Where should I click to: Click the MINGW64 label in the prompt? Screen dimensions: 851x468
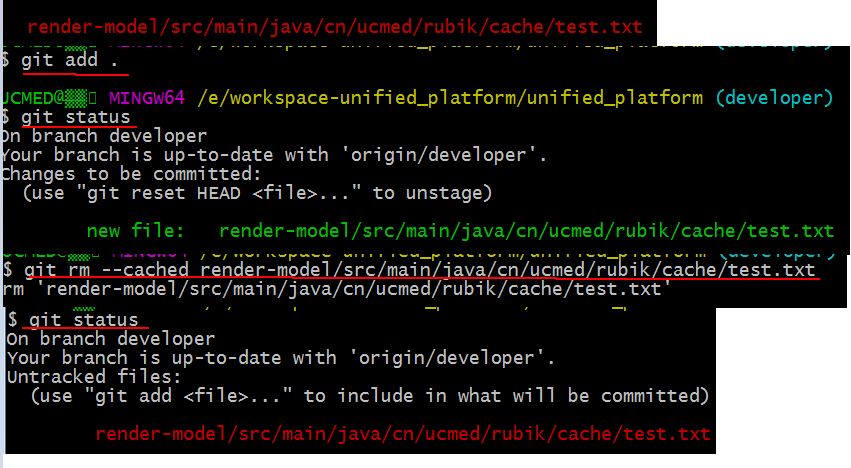point(147,98)
